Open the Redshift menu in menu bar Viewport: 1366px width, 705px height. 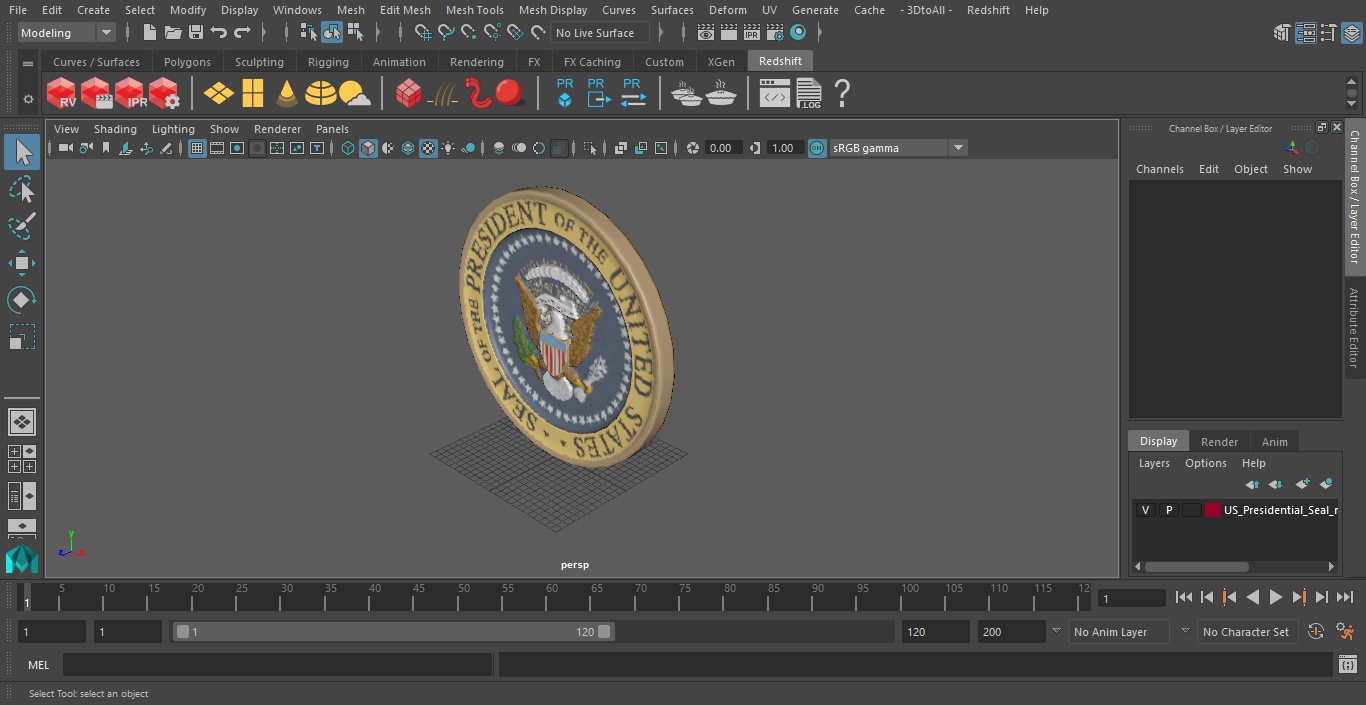tap(988, 10)
